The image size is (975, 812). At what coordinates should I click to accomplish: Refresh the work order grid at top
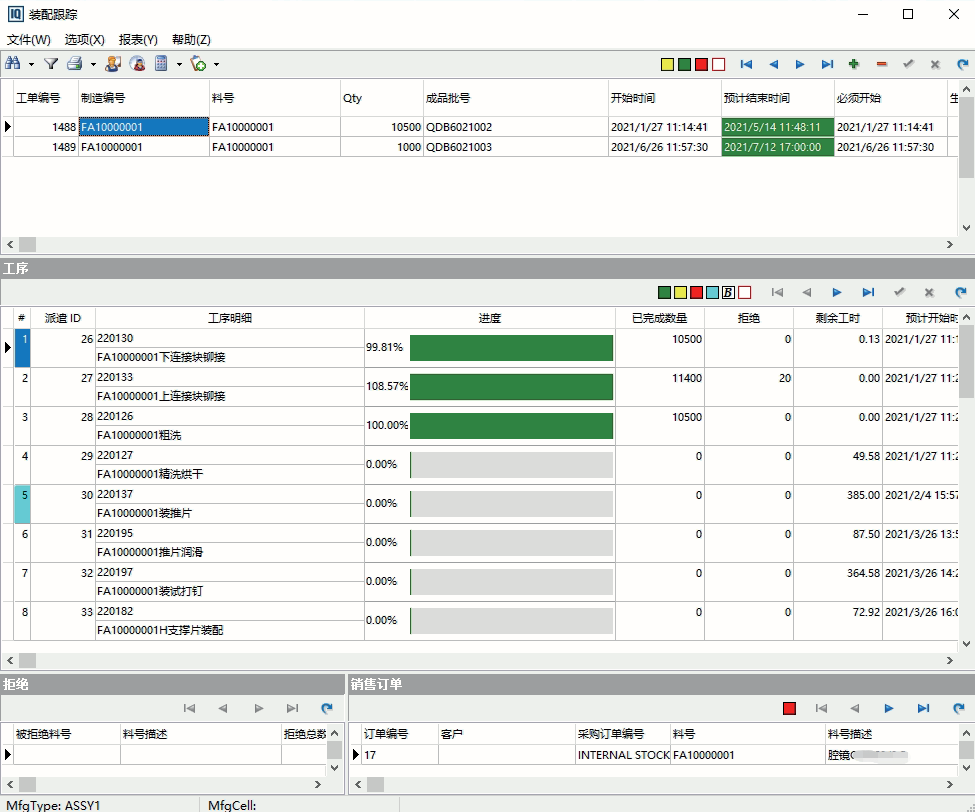[x=962, y=64]
